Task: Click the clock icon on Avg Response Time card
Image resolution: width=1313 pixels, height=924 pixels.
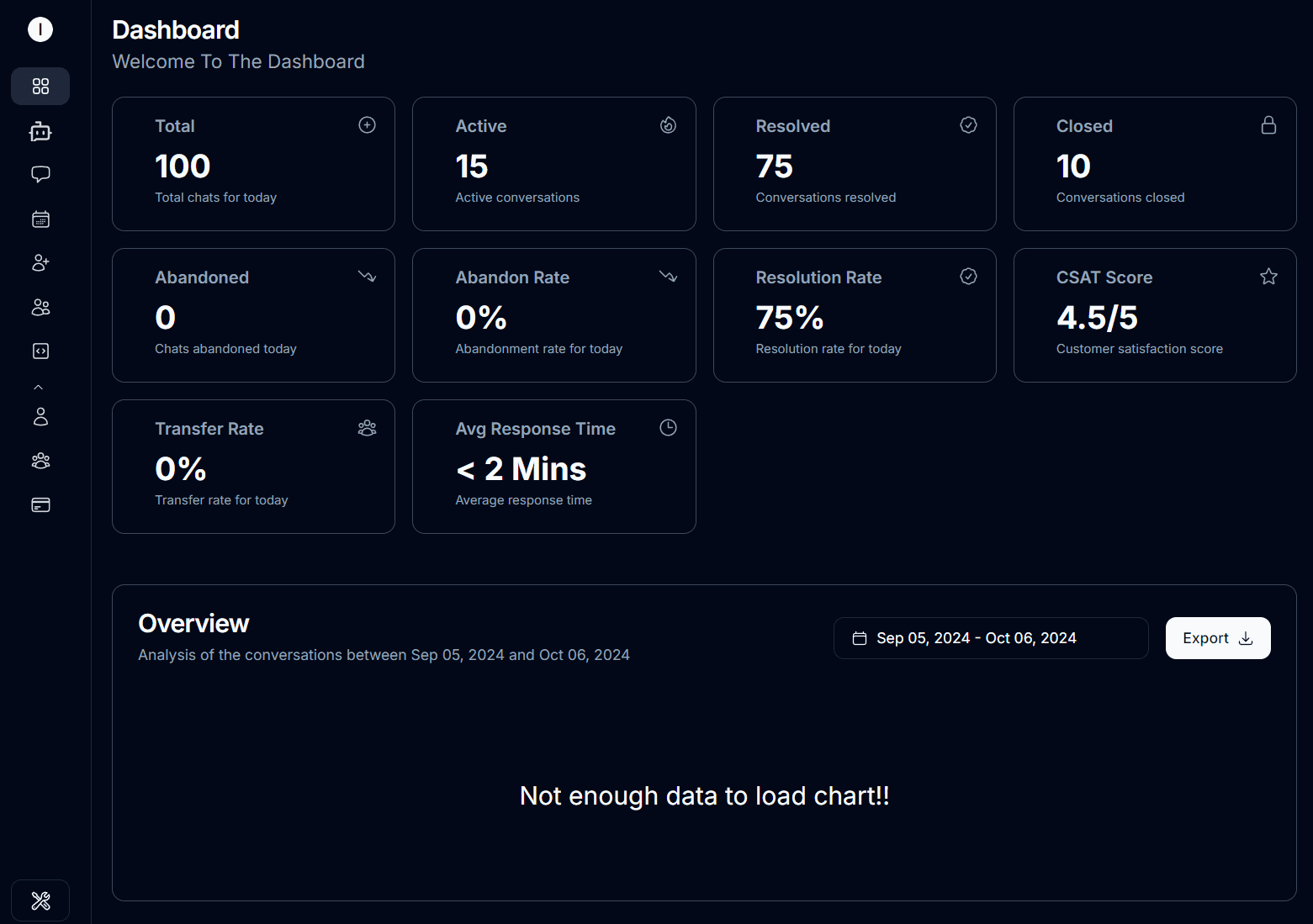Action: (668, 427)
